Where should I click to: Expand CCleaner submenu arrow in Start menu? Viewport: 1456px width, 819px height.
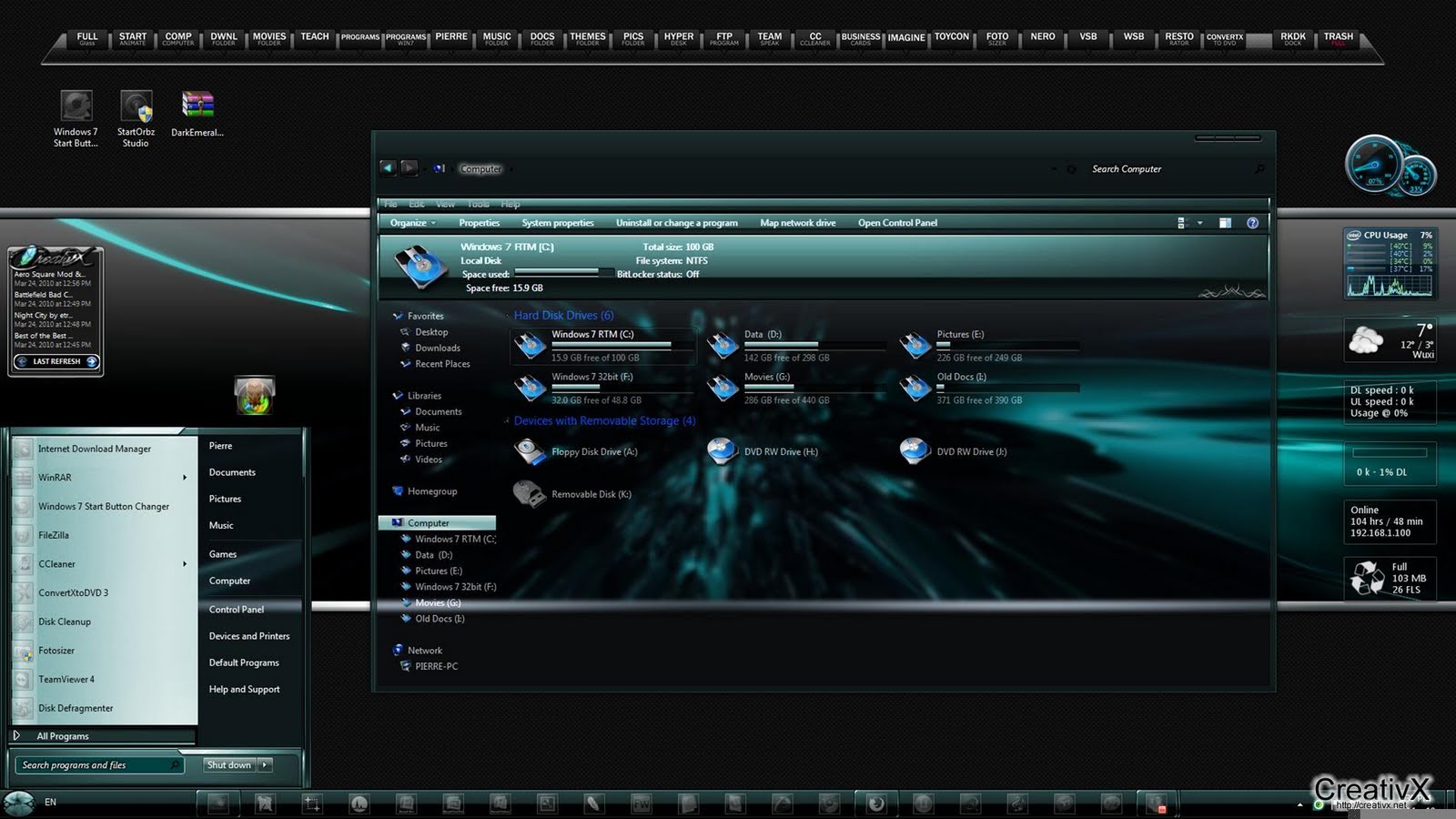point(185,564)
